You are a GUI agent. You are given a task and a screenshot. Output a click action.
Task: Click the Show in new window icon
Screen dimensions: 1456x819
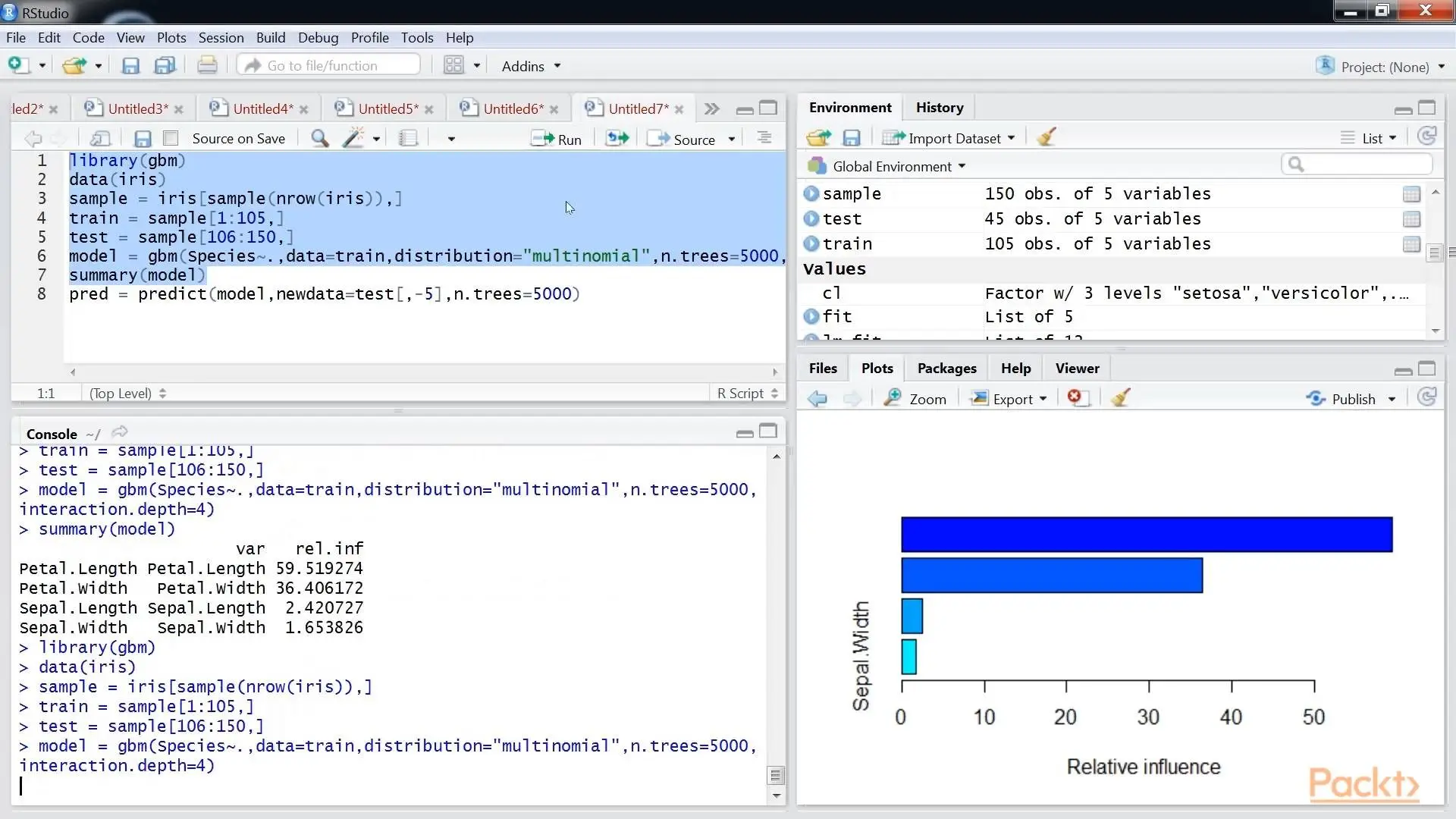[x=100, y=138]
